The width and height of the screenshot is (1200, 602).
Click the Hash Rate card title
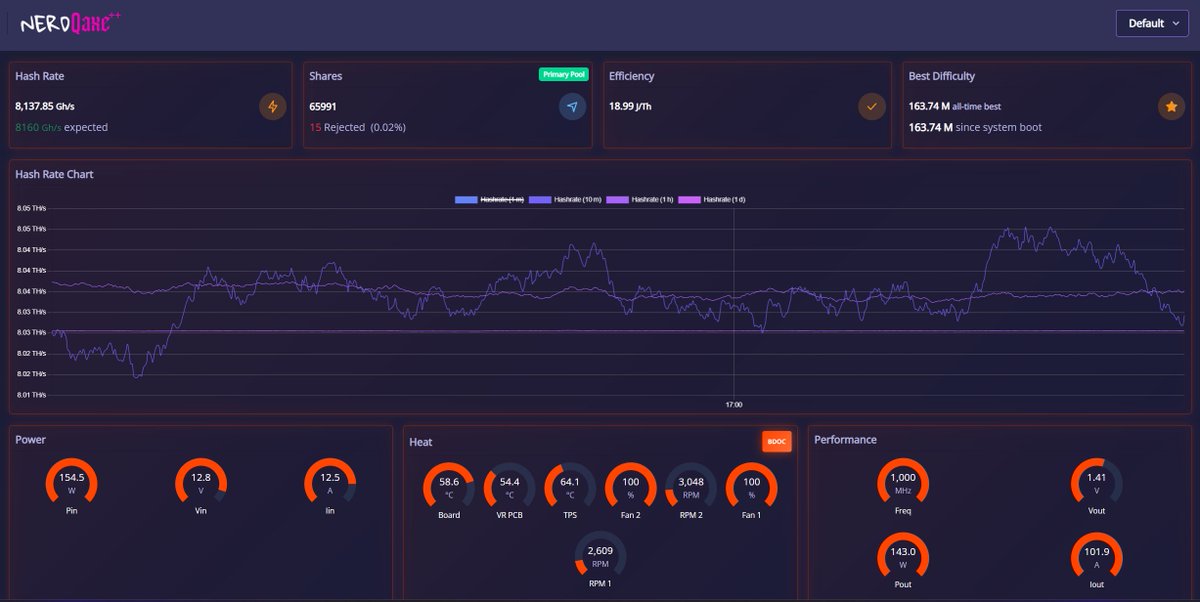click(x=40, y=76)
